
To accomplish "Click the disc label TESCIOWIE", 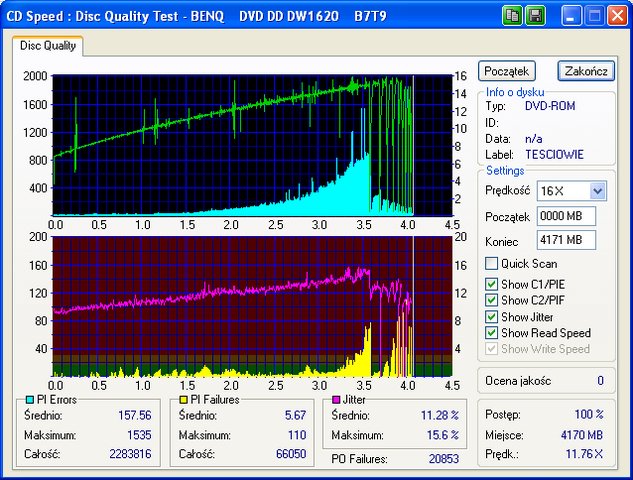I will pyautogui.click(x=554, y=155).
